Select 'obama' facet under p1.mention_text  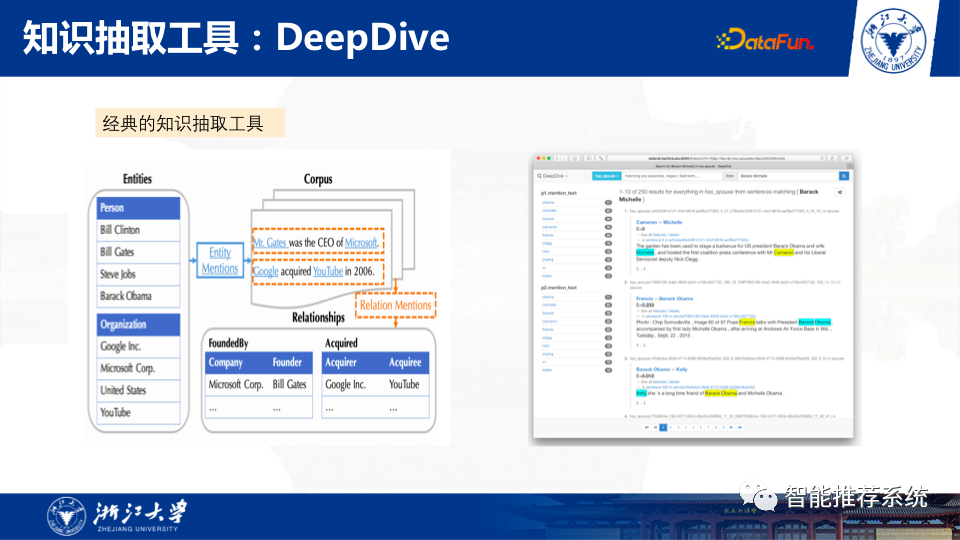(x=548, y=202)
